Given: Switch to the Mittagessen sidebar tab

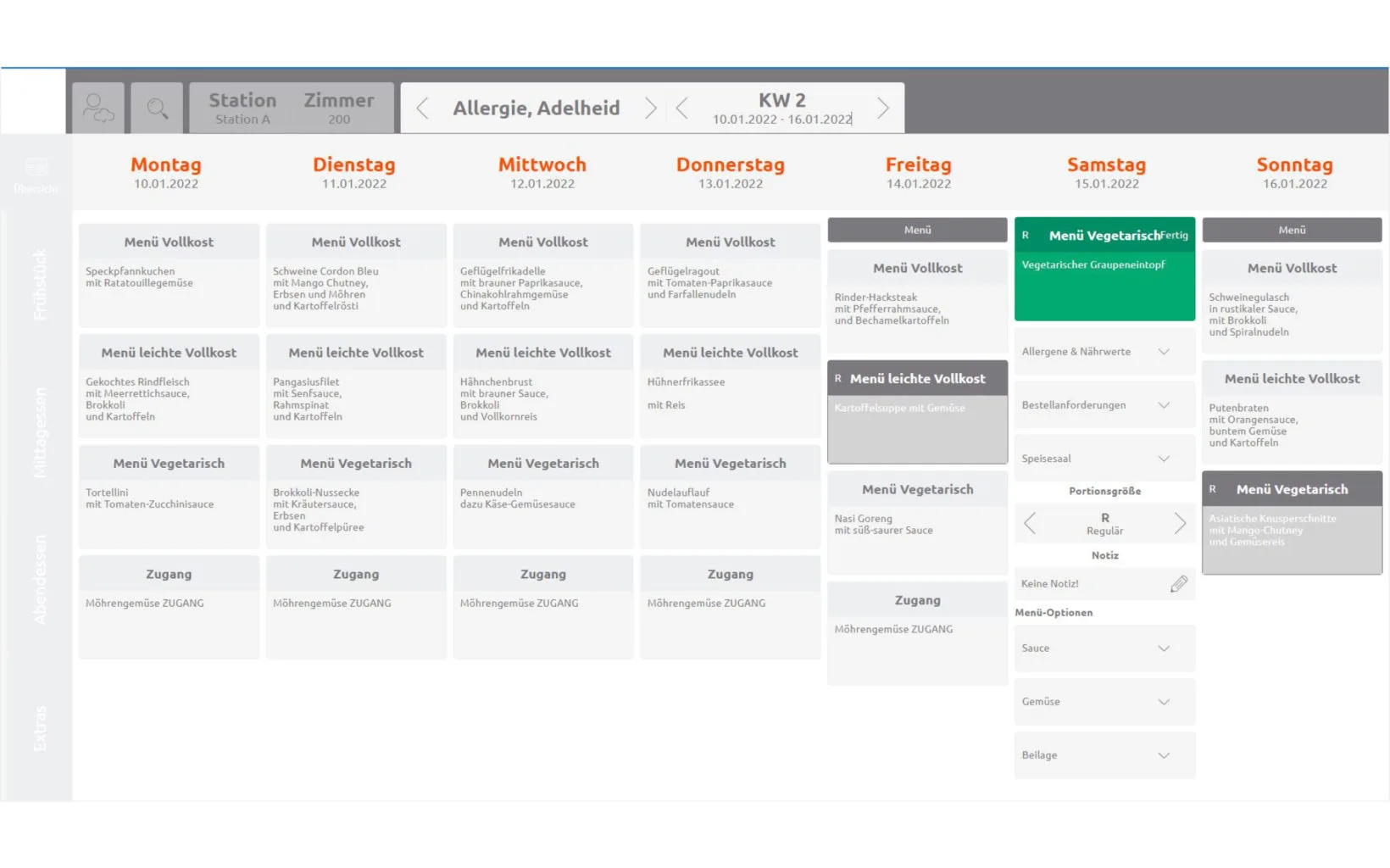Looking at the screenshot, I should point(39,432).
